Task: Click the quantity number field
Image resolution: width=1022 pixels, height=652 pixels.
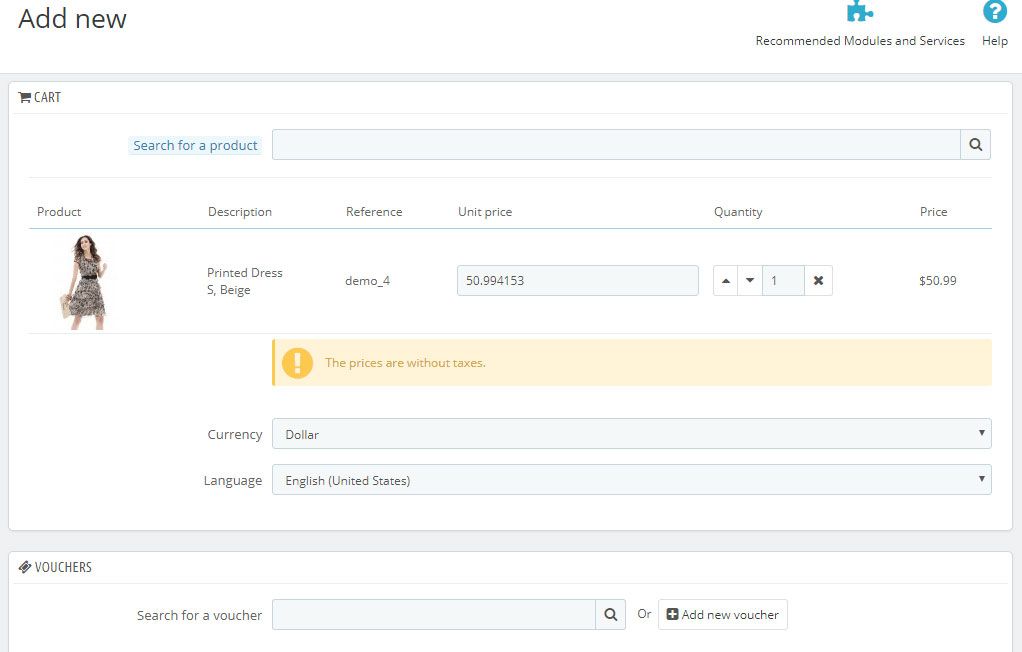Action: click(x=783, y=281)
